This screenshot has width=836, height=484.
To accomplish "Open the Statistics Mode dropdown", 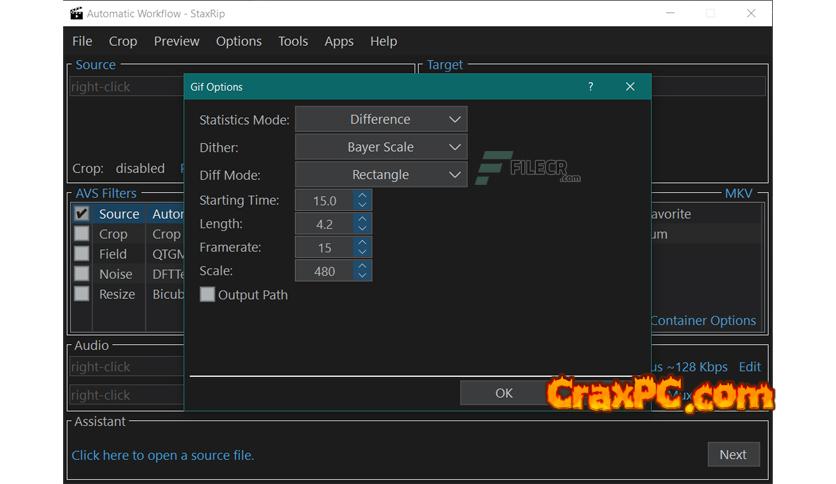I will tap(381, 120).
